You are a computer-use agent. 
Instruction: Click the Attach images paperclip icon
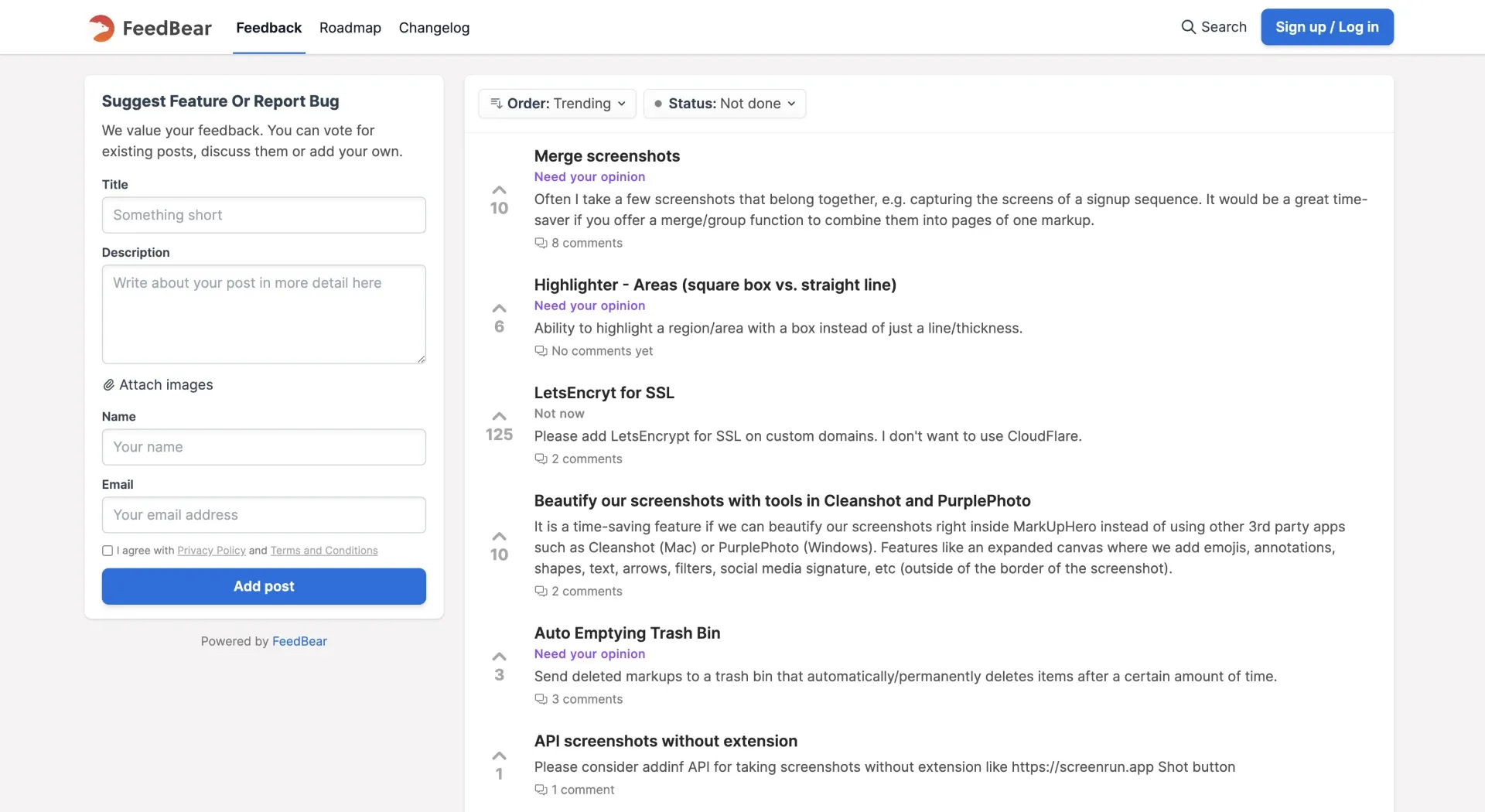(x=109, y=385)
